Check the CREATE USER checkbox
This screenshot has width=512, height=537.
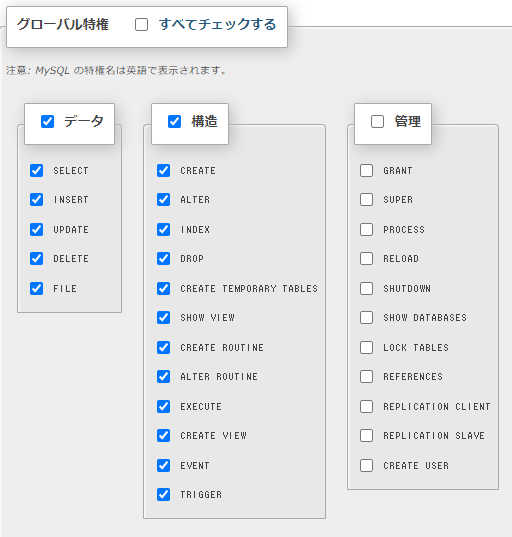click(x=366, y=465)
